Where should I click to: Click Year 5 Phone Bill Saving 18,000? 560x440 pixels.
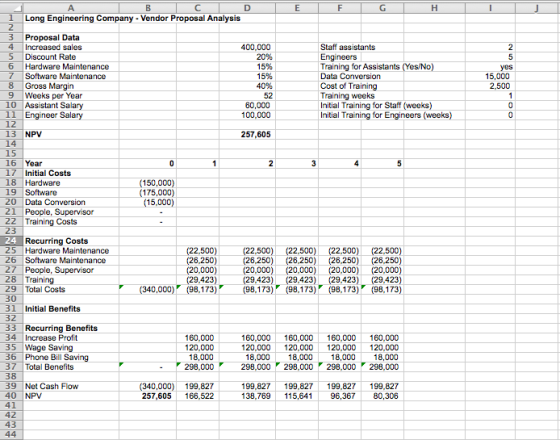click(386, 357)
